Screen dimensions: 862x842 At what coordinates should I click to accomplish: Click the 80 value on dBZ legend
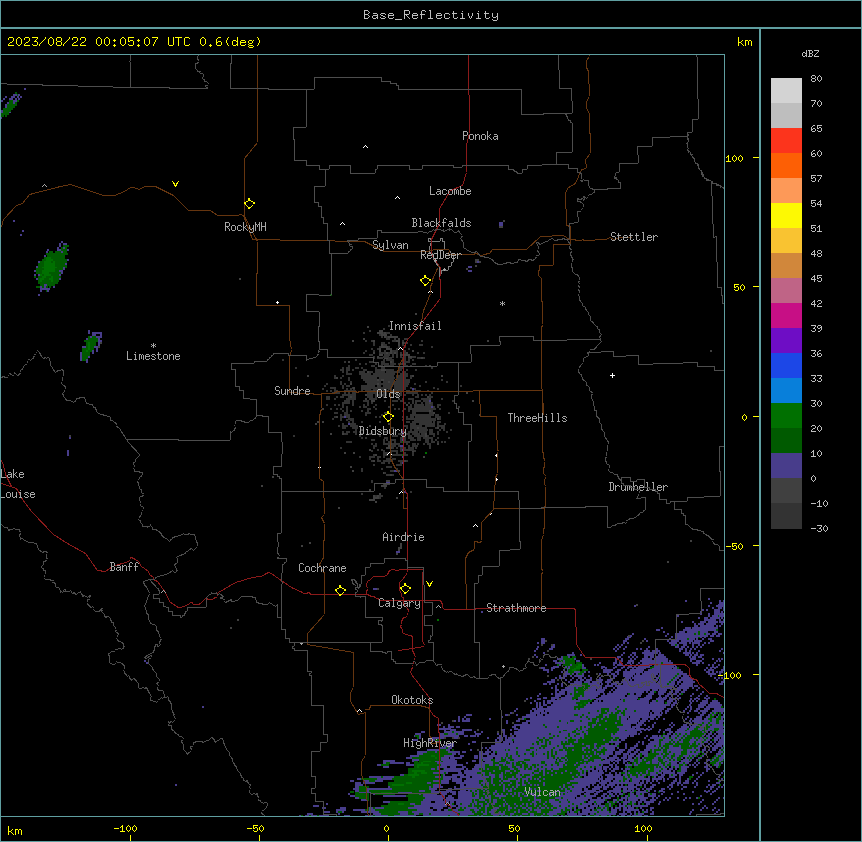tap(816, 78)
